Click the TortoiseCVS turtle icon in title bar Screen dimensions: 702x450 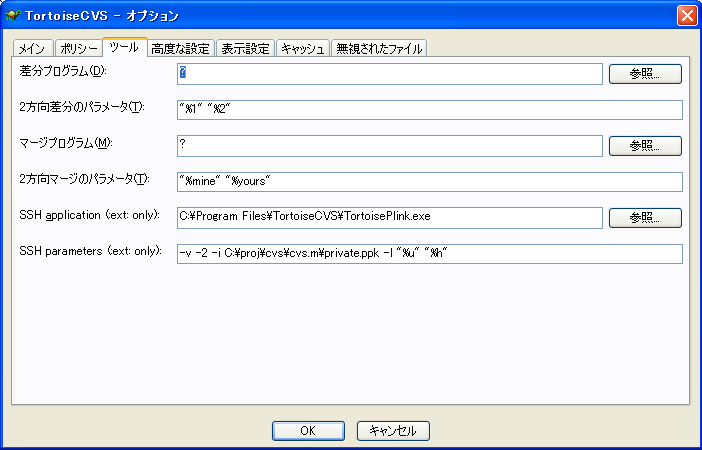[13, 16]
